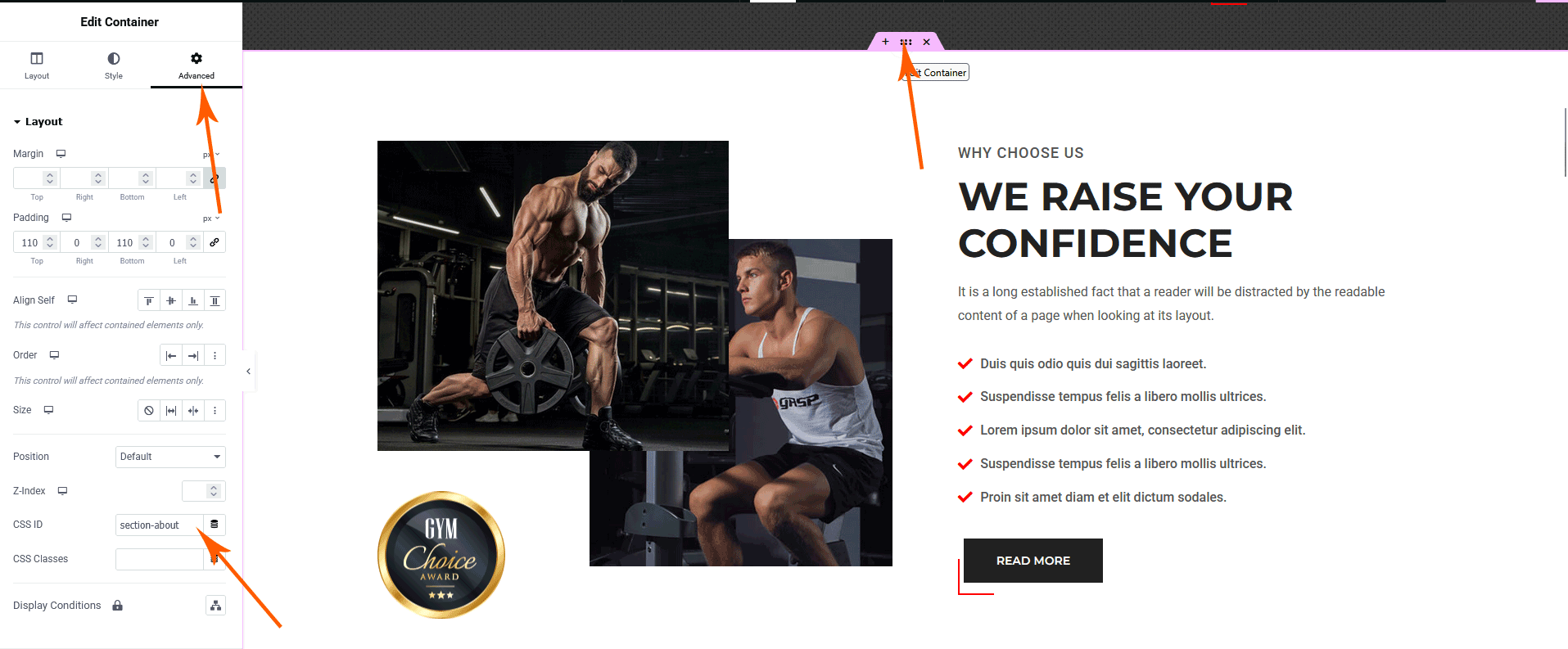Set Order to start icon
The image size is (1568, 649).
(171, 355)
